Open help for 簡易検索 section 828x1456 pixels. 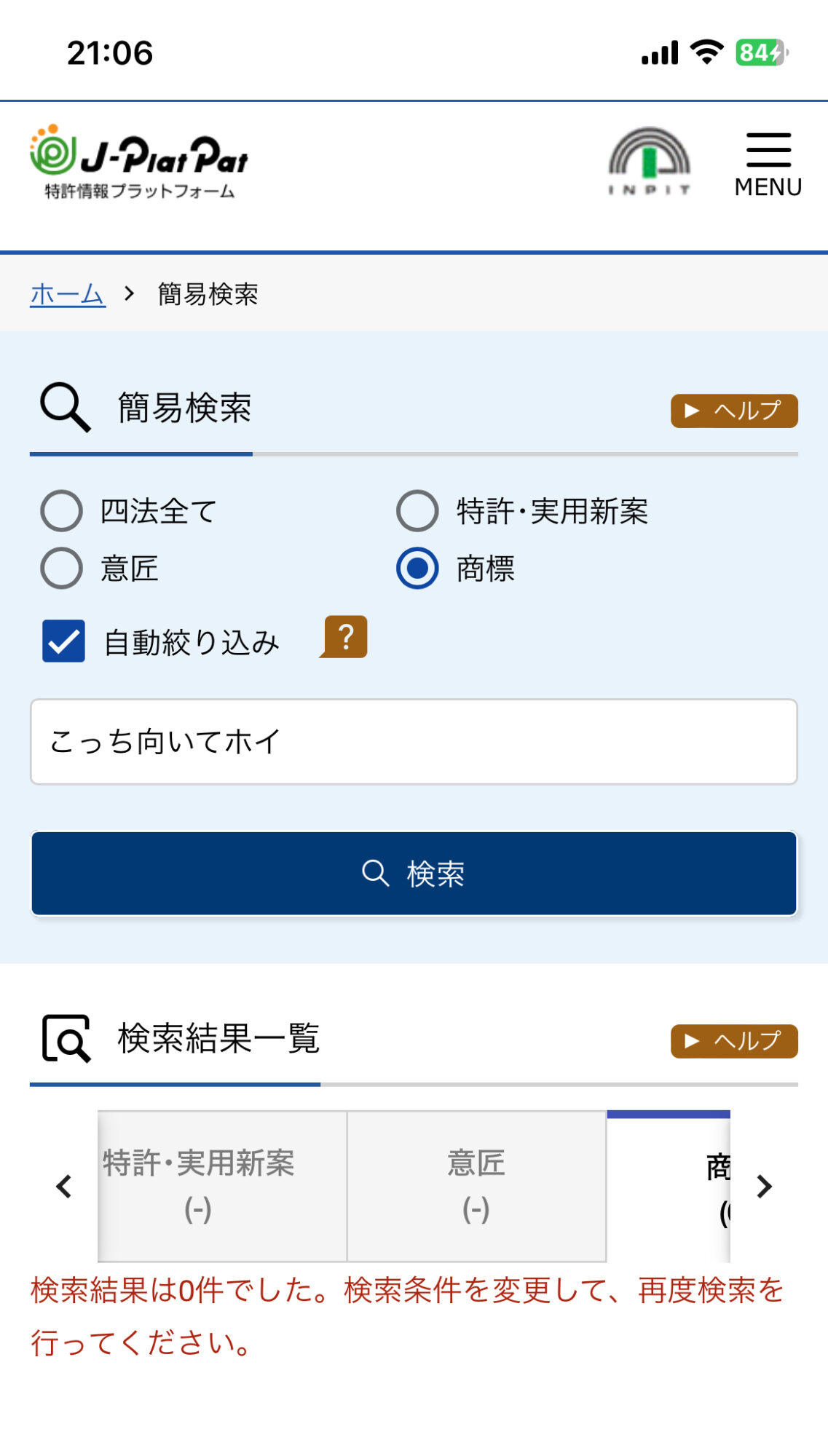733,411
